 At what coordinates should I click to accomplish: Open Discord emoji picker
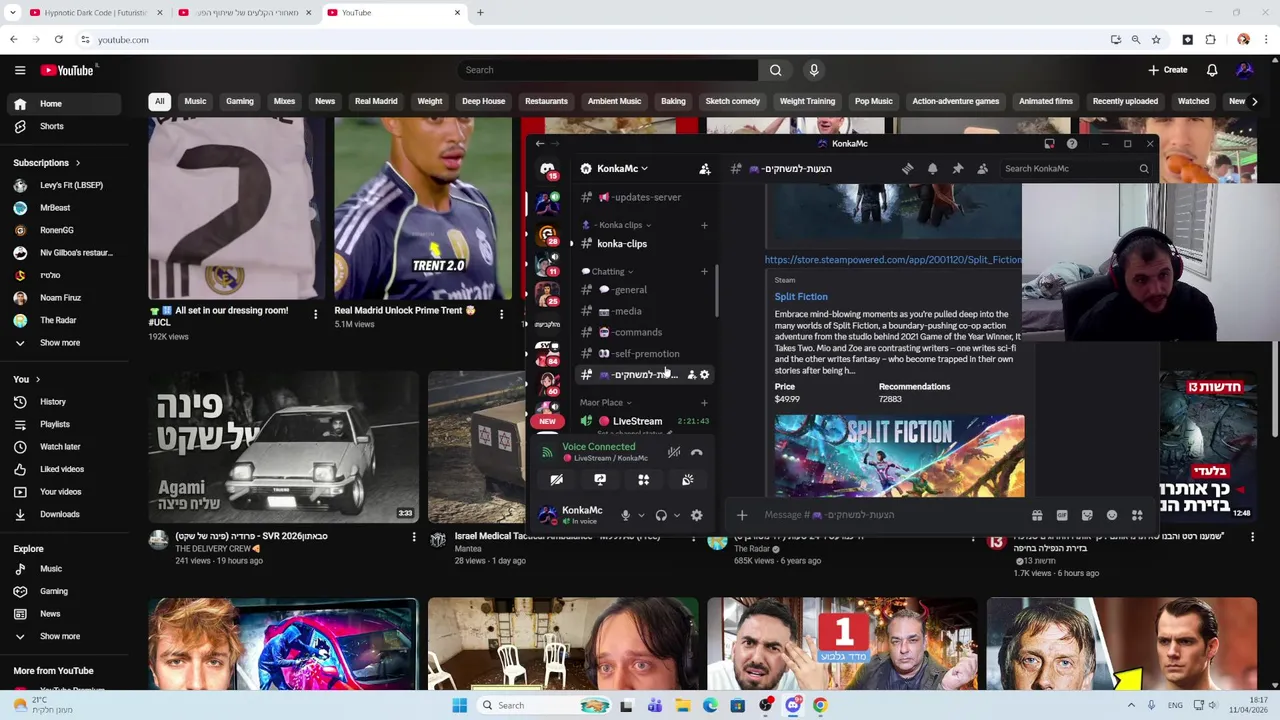click(1112, 515)
